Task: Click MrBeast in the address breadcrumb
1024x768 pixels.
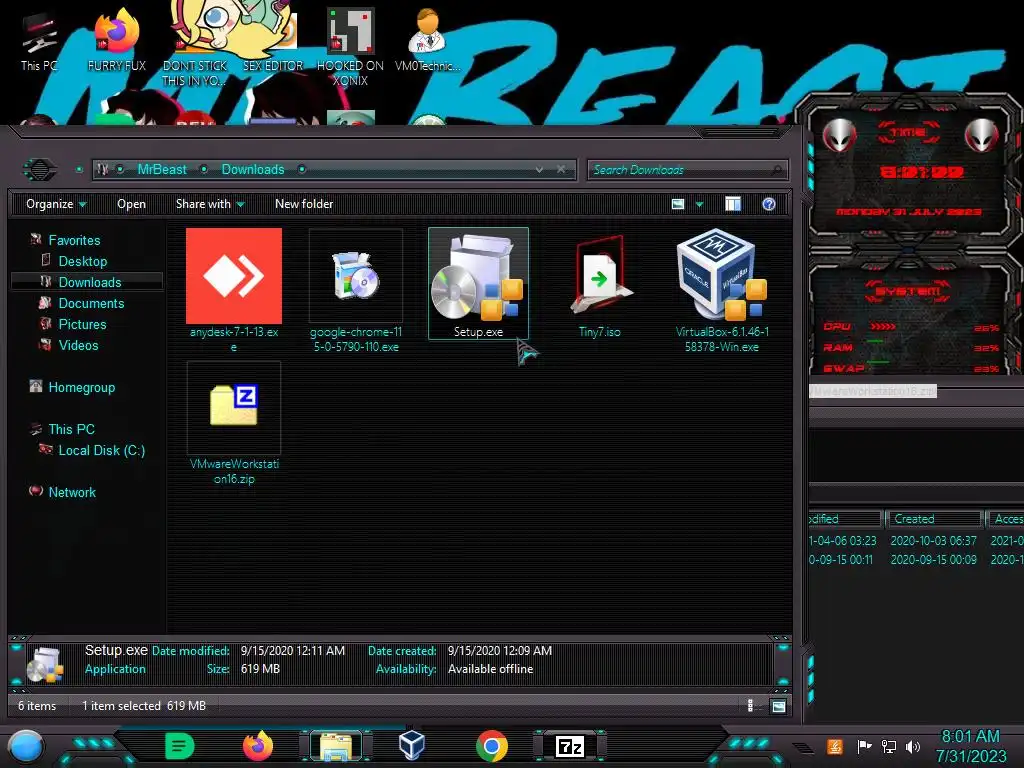Action: pyautogui.click(x=162, y=170)
